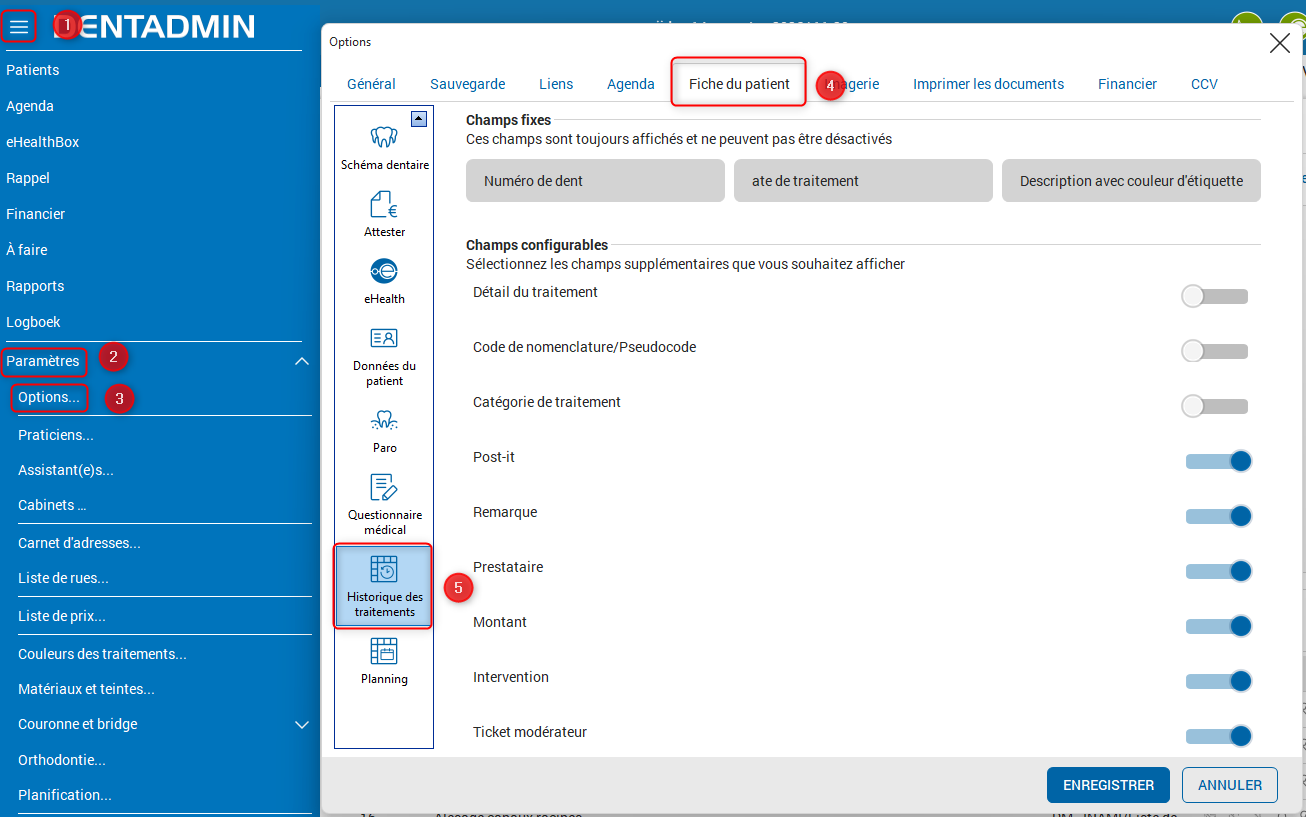Select Historique des traitements section
This screenshot has width=1306, height=817.
click(384, 586)
